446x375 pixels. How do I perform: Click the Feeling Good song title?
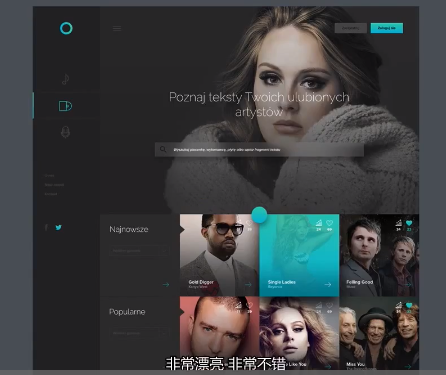tap(360, 282)
